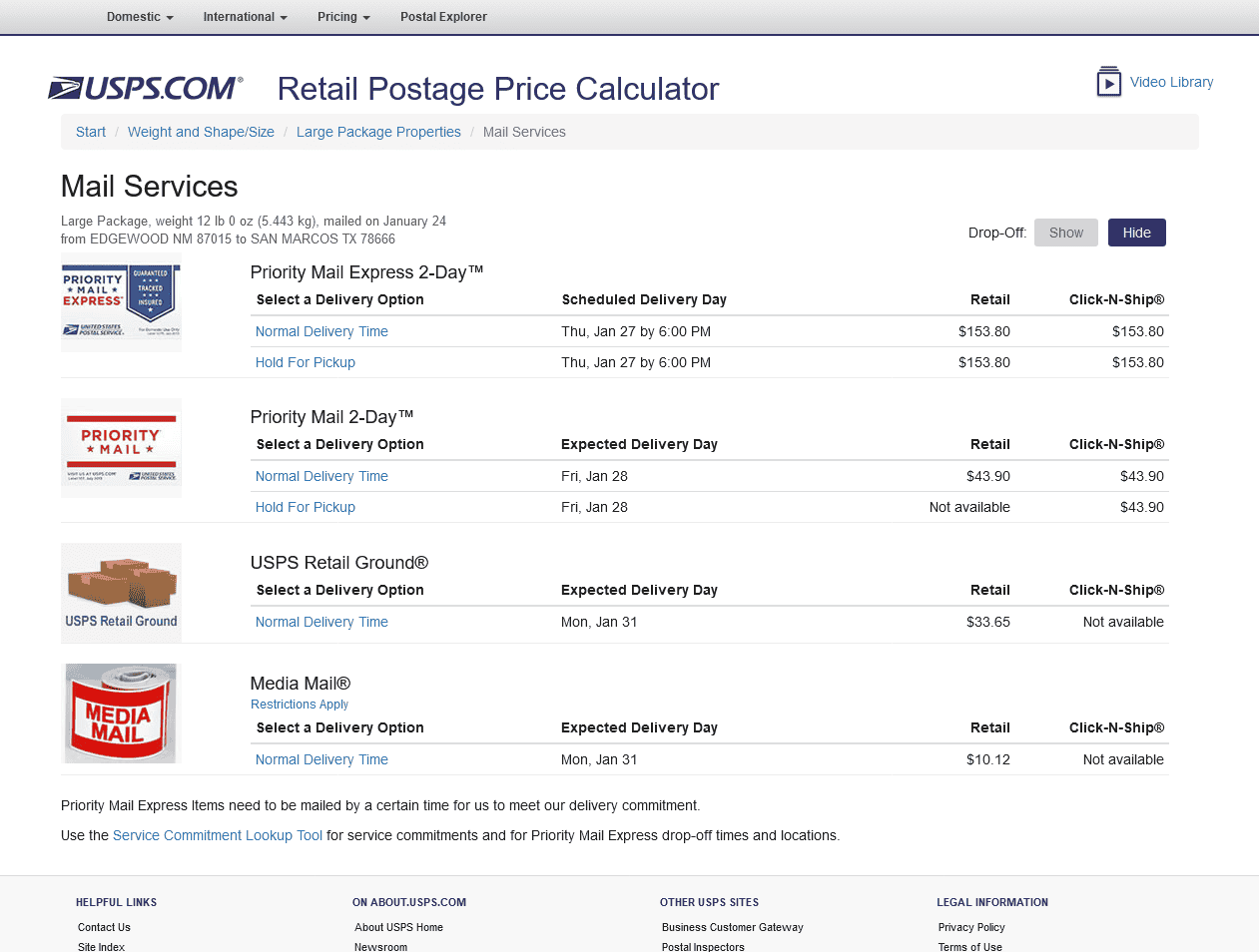Click the Priority Mail service image
The image size is (1259, 952).
(x=121, y=448)
